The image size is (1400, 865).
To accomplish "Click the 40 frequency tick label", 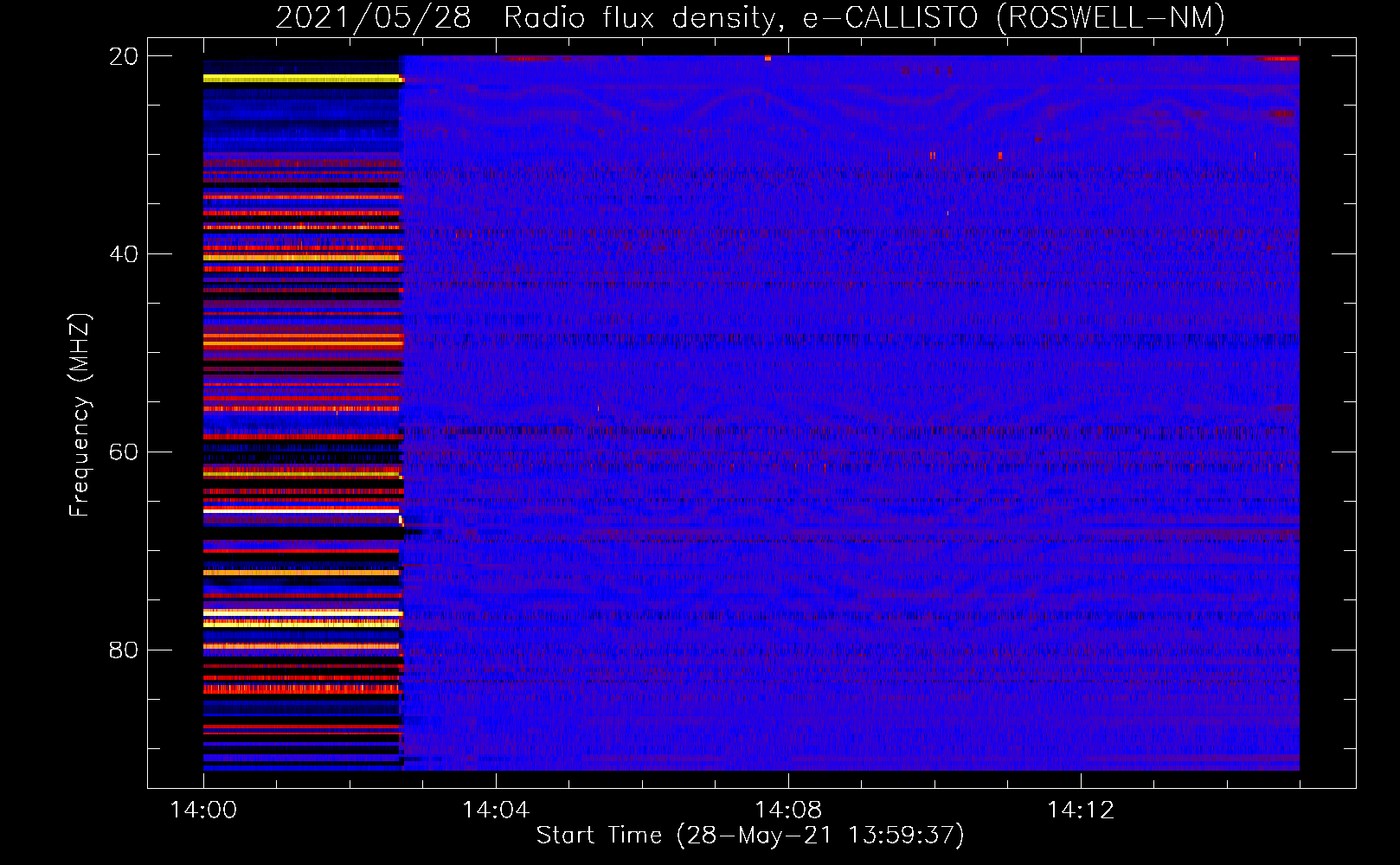I will click(124, 254).
